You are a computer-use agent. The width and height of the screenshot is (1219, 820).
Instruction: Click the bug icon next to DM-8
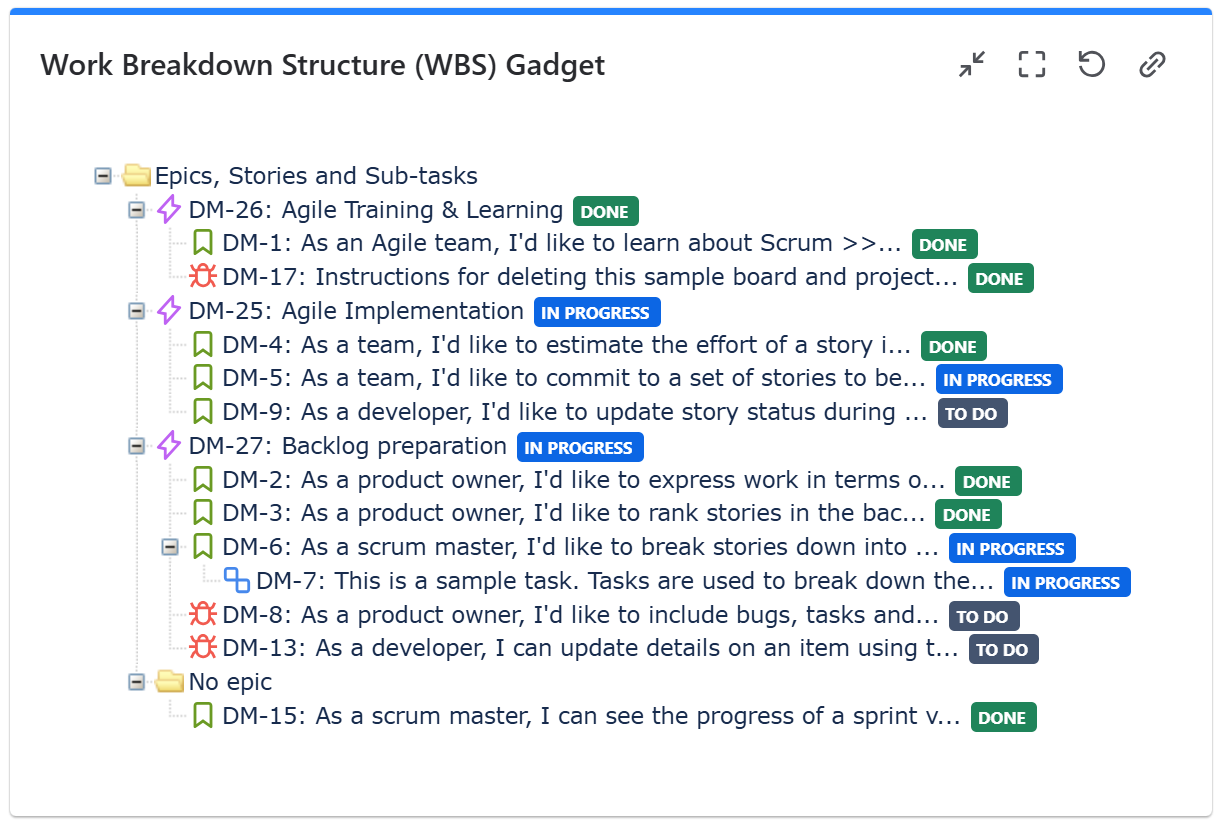click(x=203, y=614)
